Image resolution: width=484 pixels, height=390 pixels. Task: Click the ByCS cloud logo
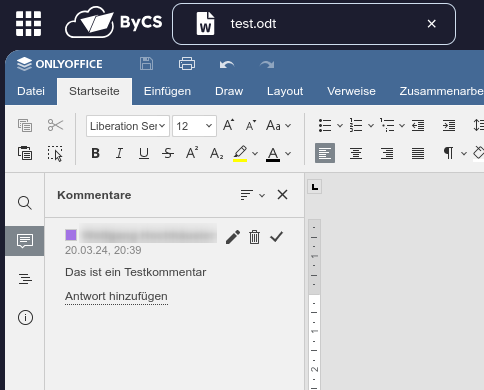pos(113,22)
